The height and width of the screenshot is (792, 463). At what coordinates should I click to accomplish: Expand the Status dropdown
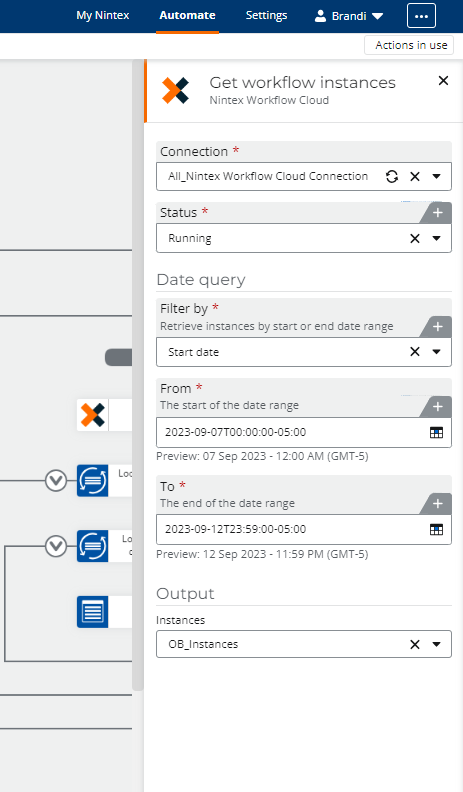(437, 238)
